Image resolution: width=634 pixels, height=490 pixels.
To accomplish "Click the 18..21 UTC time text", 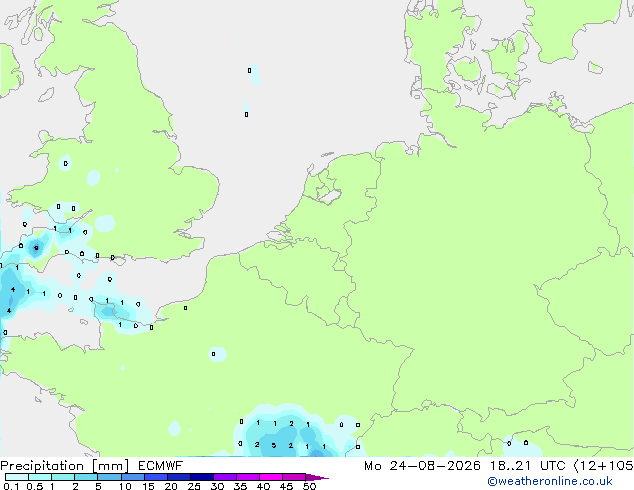I will (528, 466).
